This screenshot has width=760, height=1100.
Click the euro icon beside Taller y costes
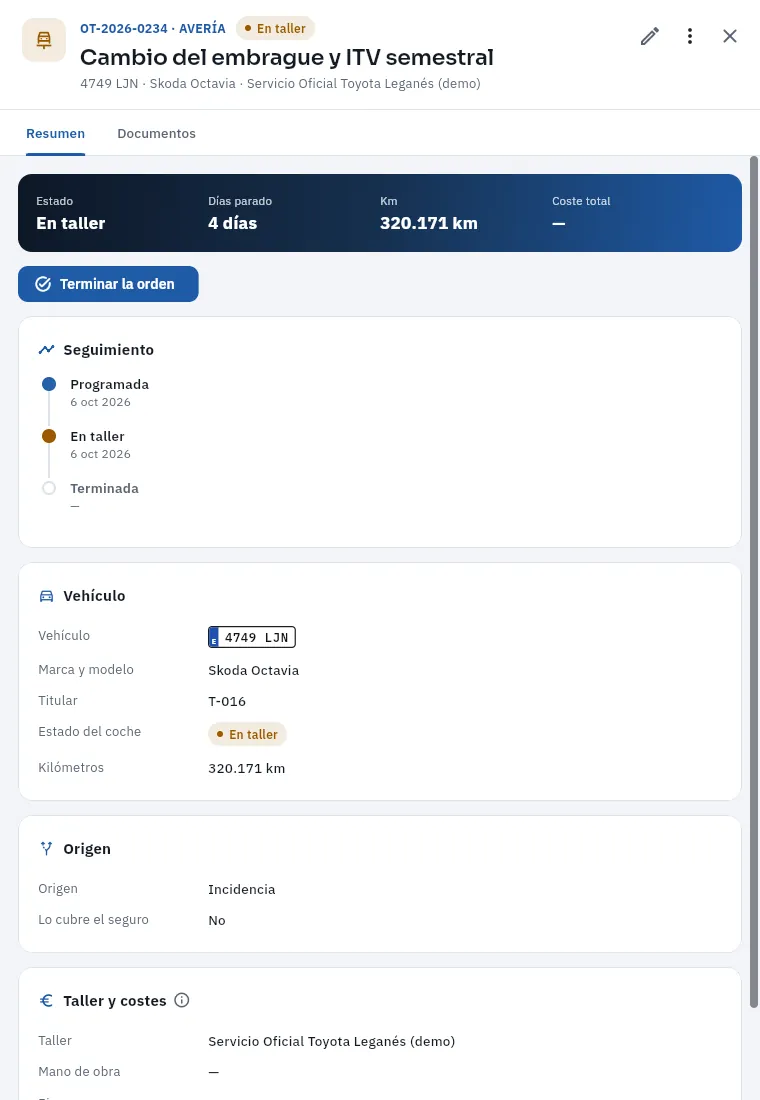(46, 1001)
